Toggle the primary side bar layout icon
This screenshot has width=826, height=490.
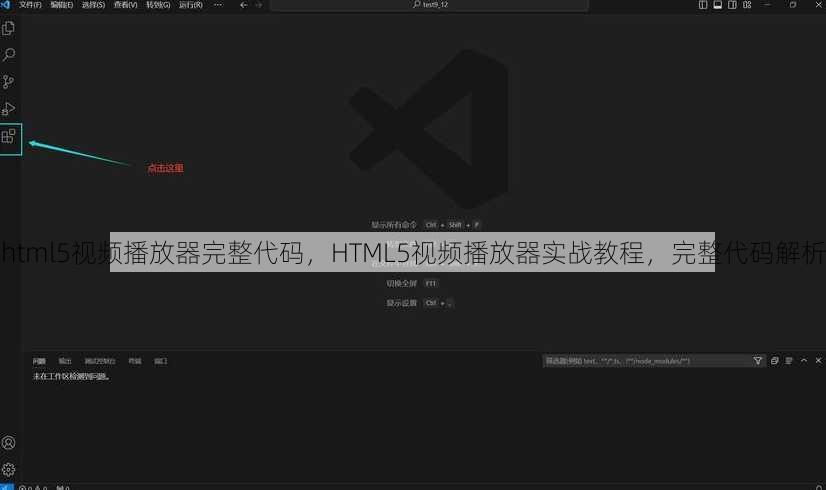[703, 5]
